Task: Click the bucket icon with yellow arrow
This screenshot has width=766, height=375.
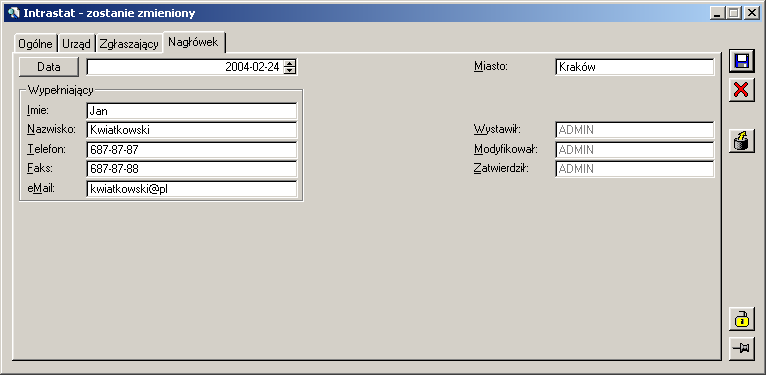Action: coord(742,141)
